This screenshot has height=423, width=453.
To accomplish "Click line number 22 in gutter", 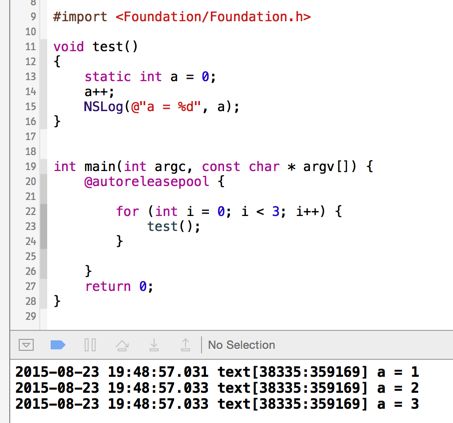I will [30, 211].
